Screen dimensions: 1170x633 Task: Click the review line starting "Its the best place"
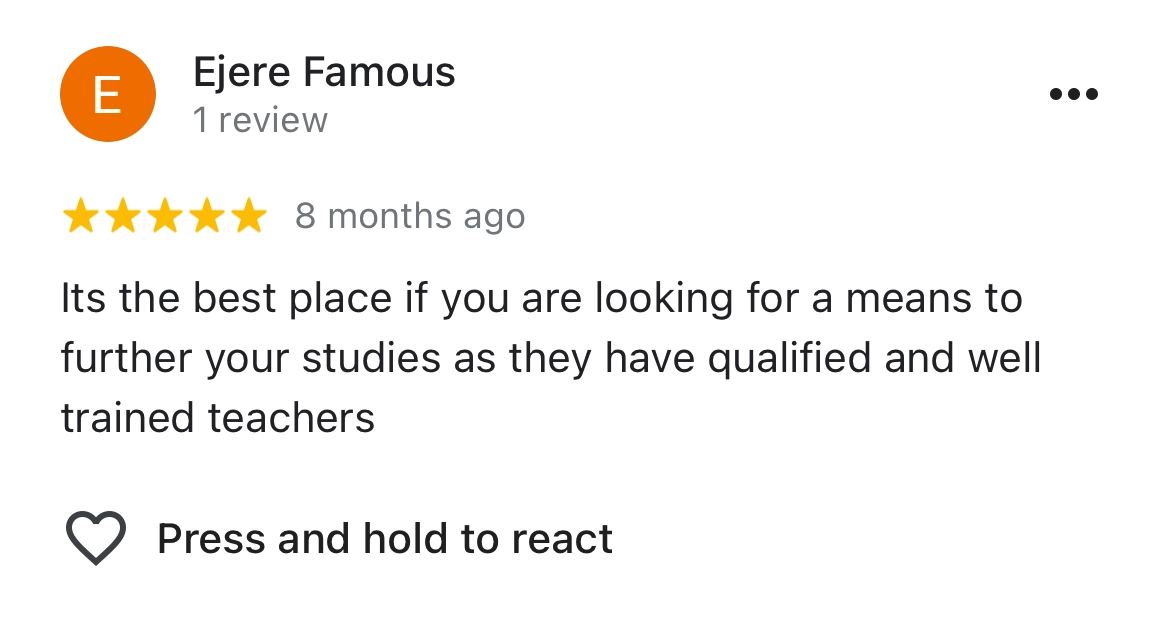coord(541,299)
